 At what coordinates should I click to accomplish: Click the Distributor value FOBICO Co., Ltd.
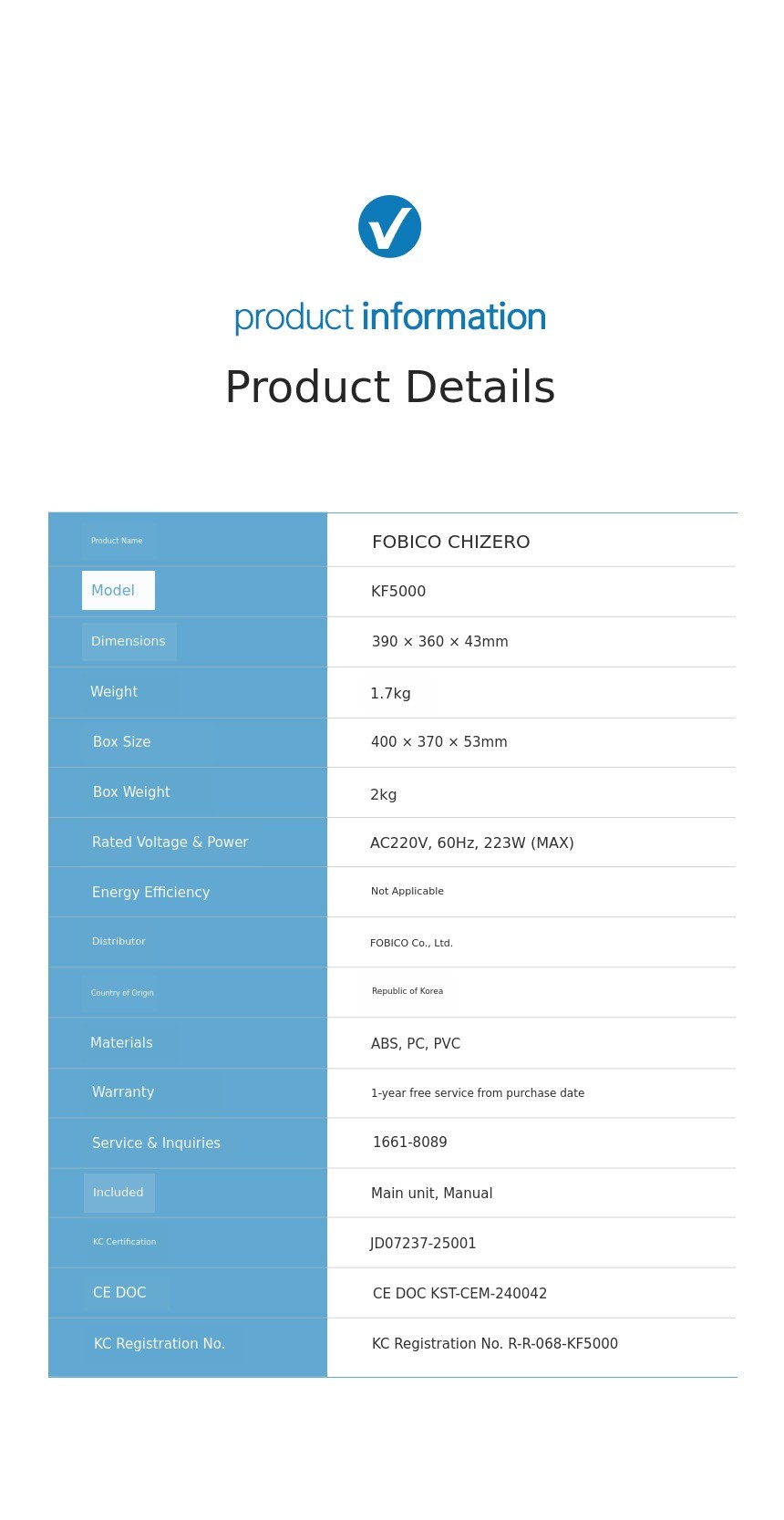point(411,944)
